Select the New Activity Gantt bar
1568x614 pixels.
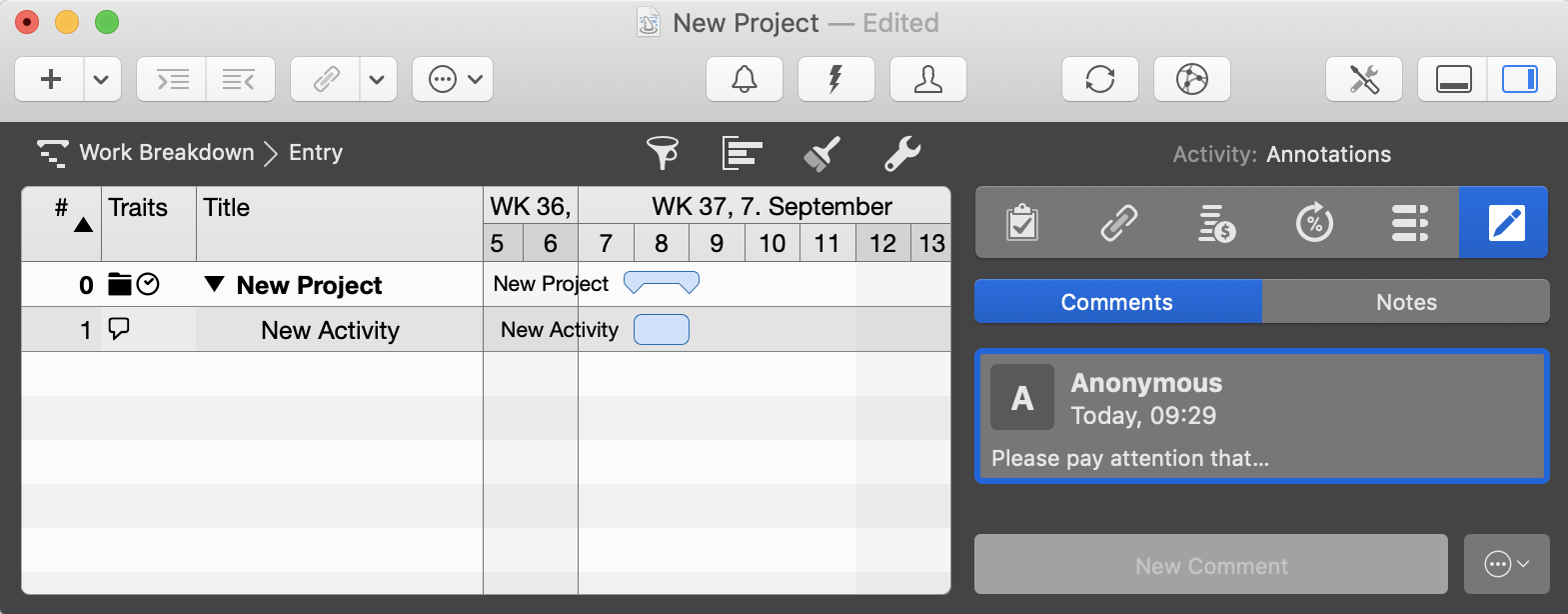[x=662, y=329]
